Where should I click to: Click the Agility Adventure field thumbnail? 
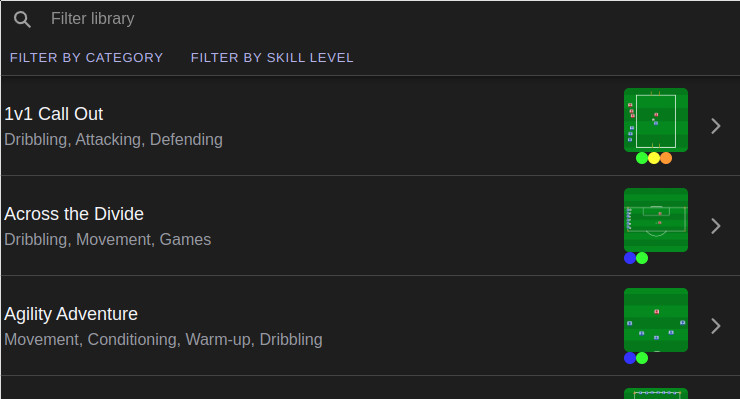[x=656, y=320]
